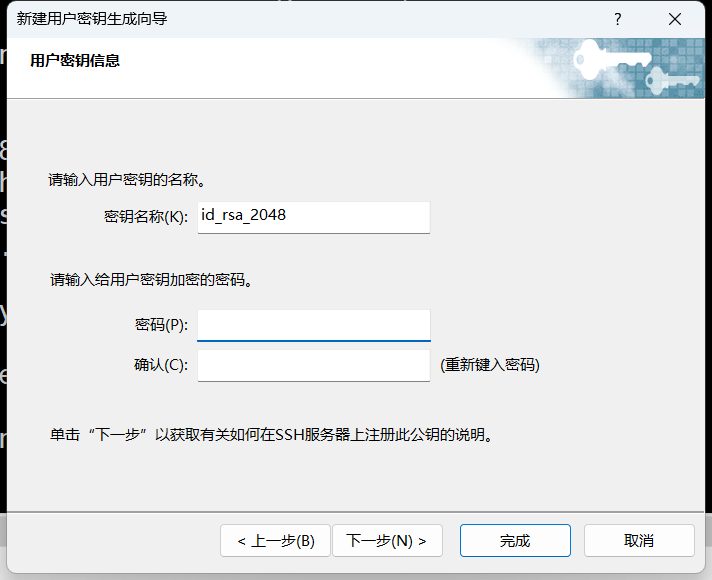Image resolution: width=712 pixels, height=580 pixels.
Task: Click the (重新键入密码) hint text
Action: pyautogui.click(x=490, y=365)
